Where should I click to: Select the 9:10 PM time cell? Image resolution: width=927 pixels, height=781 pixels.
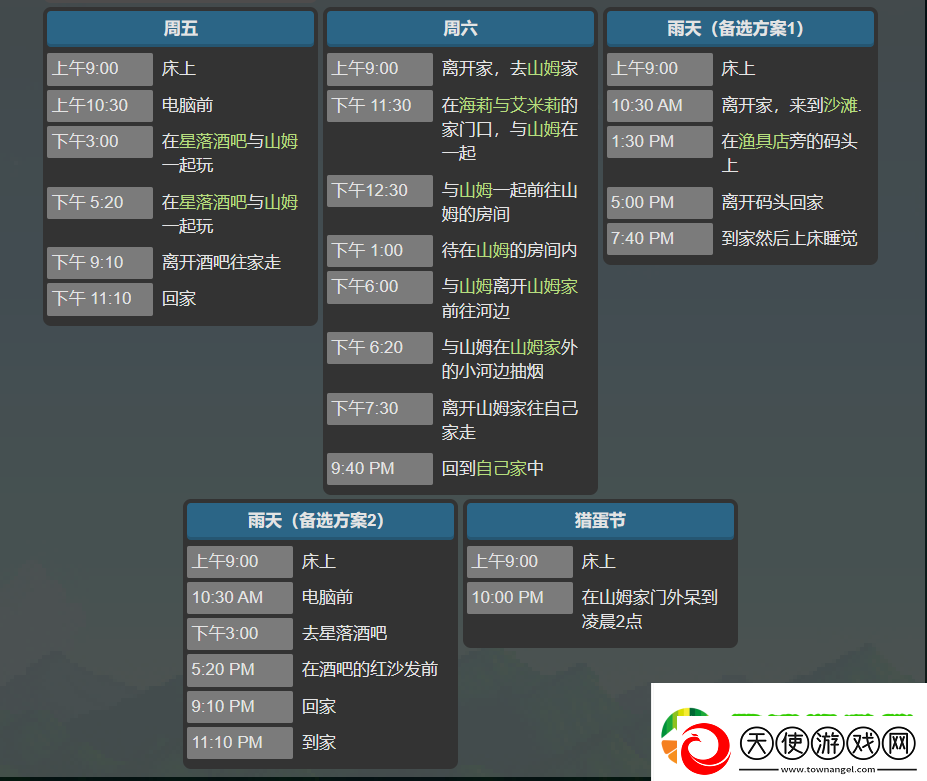coord(240,707)
